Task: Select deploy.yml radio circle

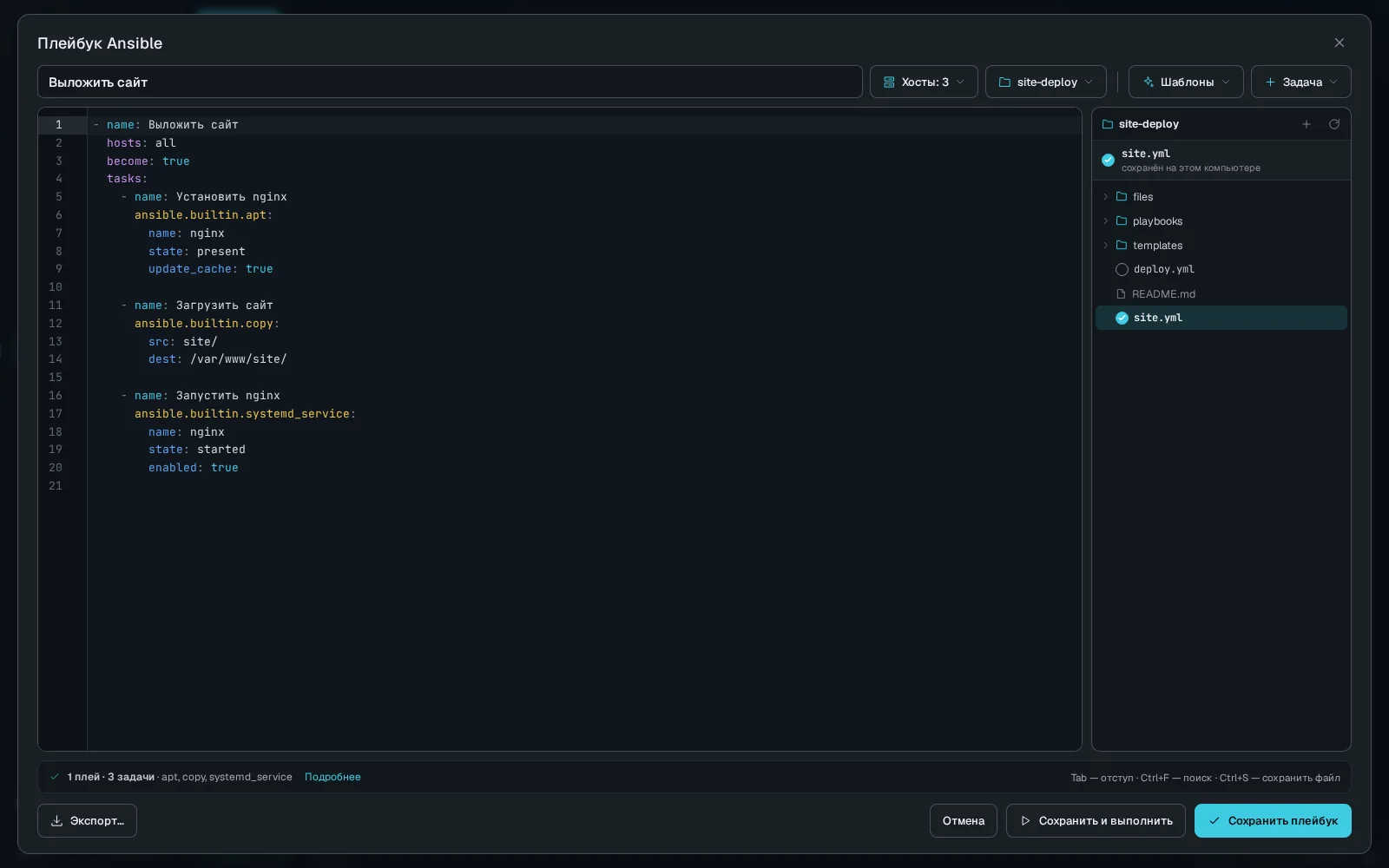Action: coord(1122,269)
